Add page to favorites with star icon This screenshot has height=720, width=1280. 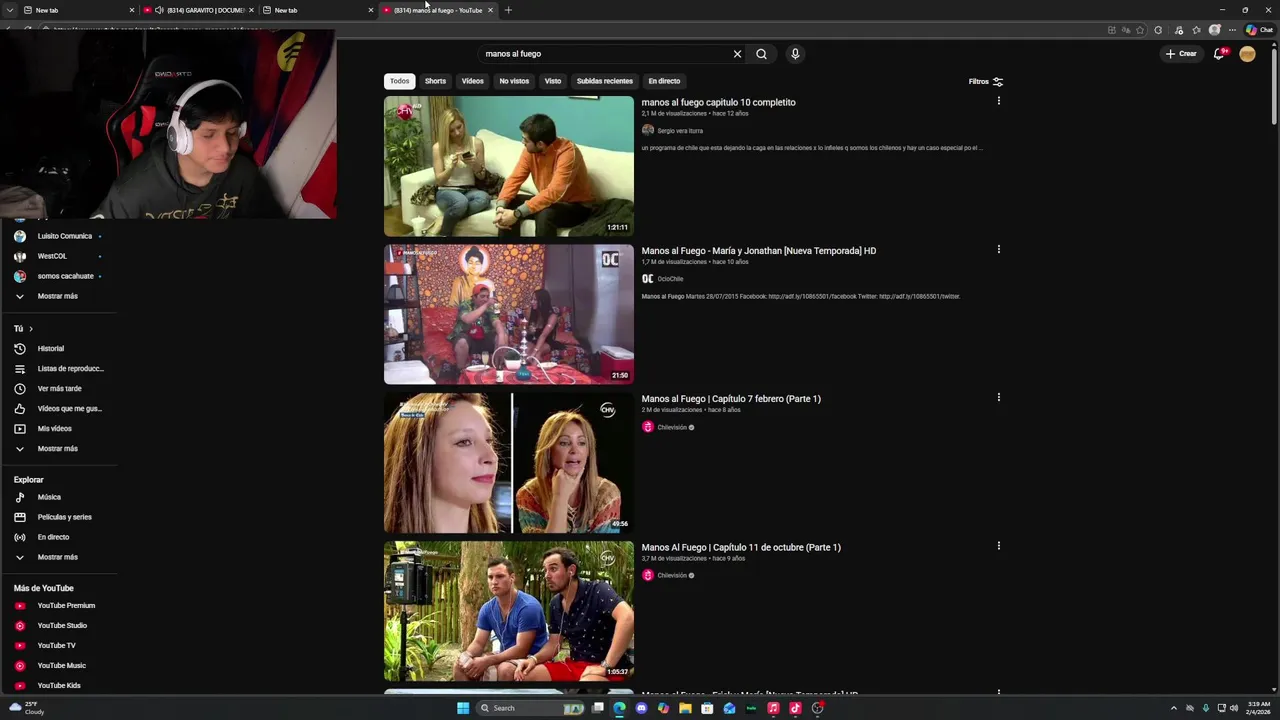click(1140, 30)
